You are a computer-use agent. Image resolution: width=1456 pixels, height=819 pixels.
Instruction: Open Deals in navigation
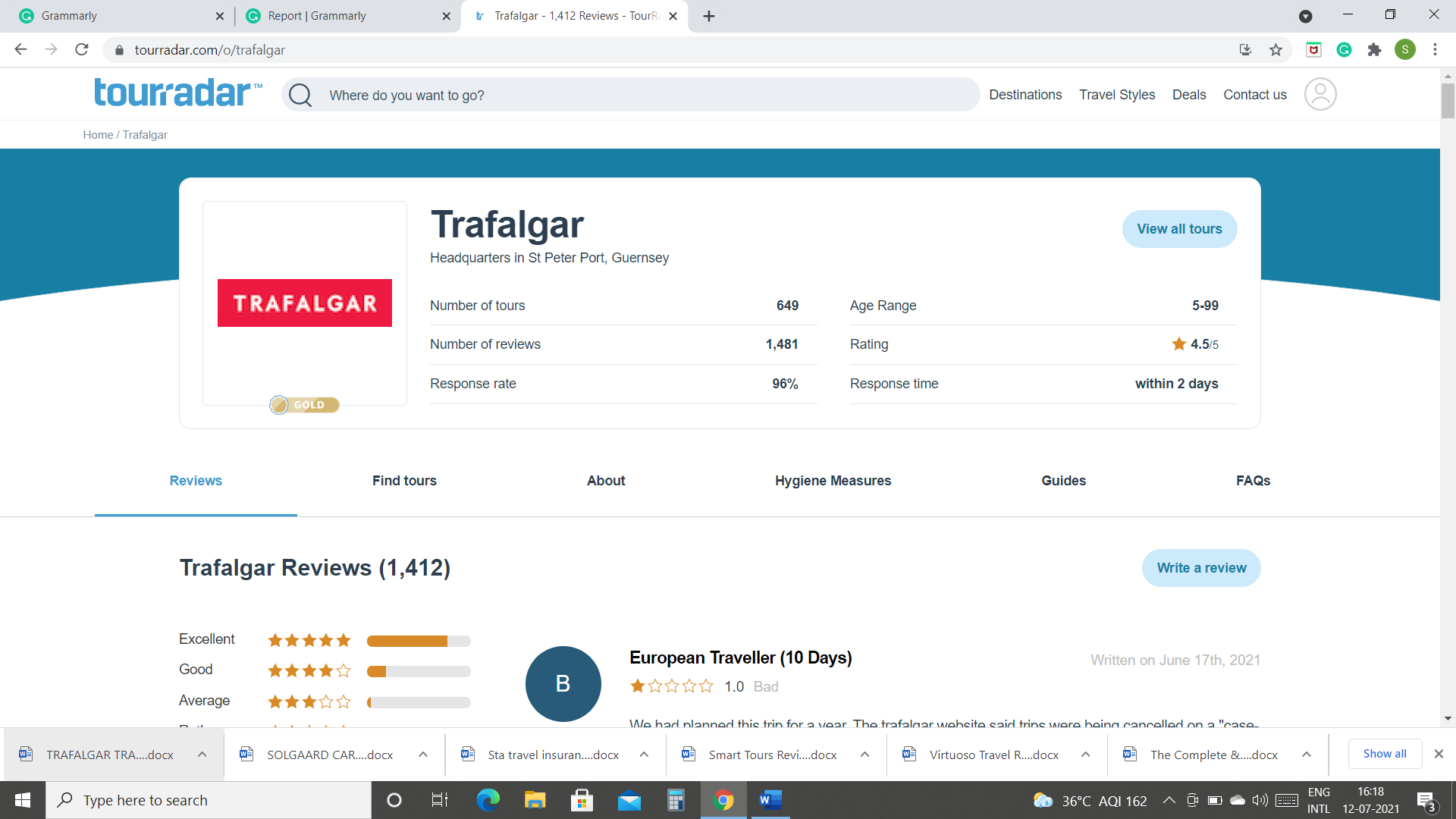tap(1189, 95)
